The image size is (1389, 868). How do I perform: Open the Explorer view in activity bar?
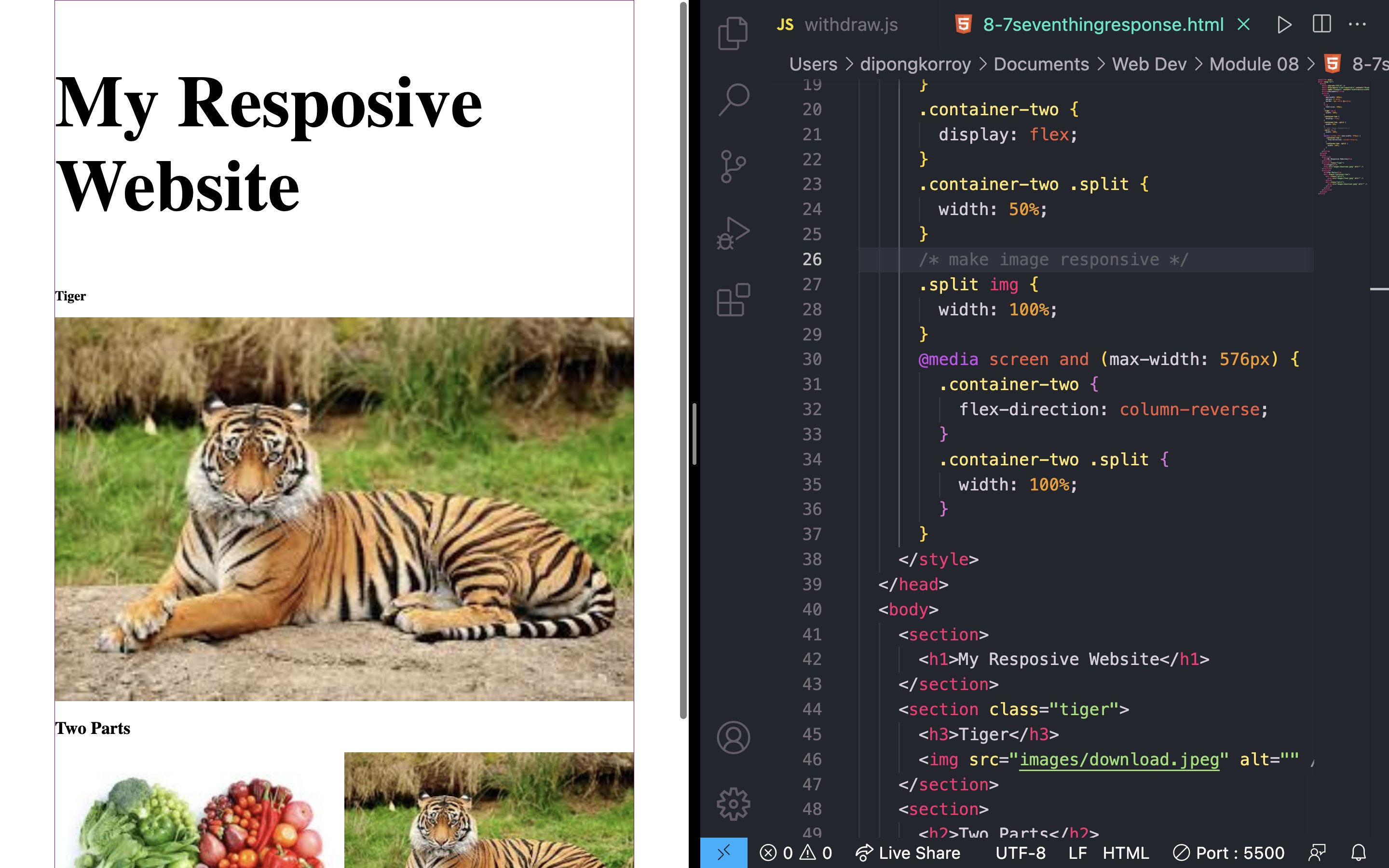pyautogui.click(x=733, y=33)
